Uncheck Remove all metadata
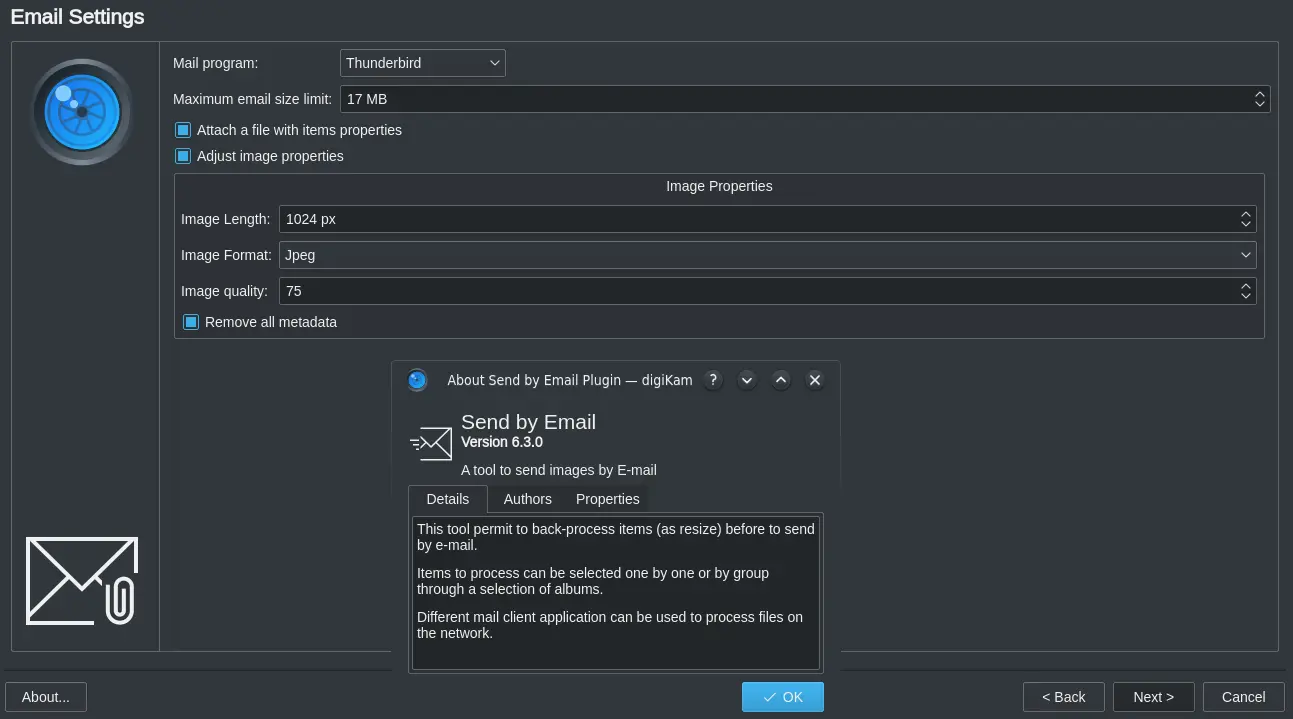The image size is (1293, 719). point(191,322)
